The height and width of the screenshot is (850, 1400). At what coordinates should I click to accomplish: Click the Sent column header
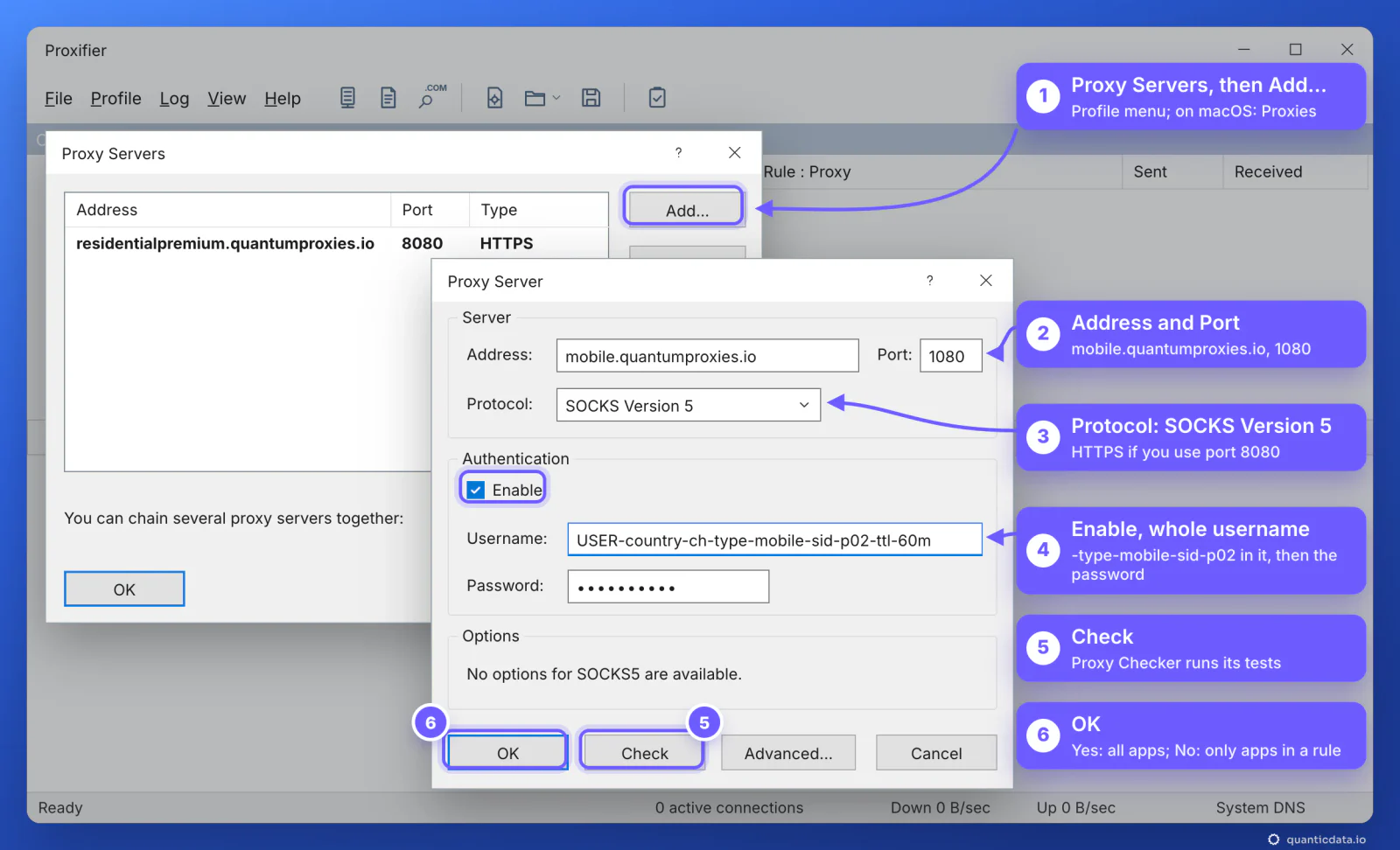(x=1172, y=172)
